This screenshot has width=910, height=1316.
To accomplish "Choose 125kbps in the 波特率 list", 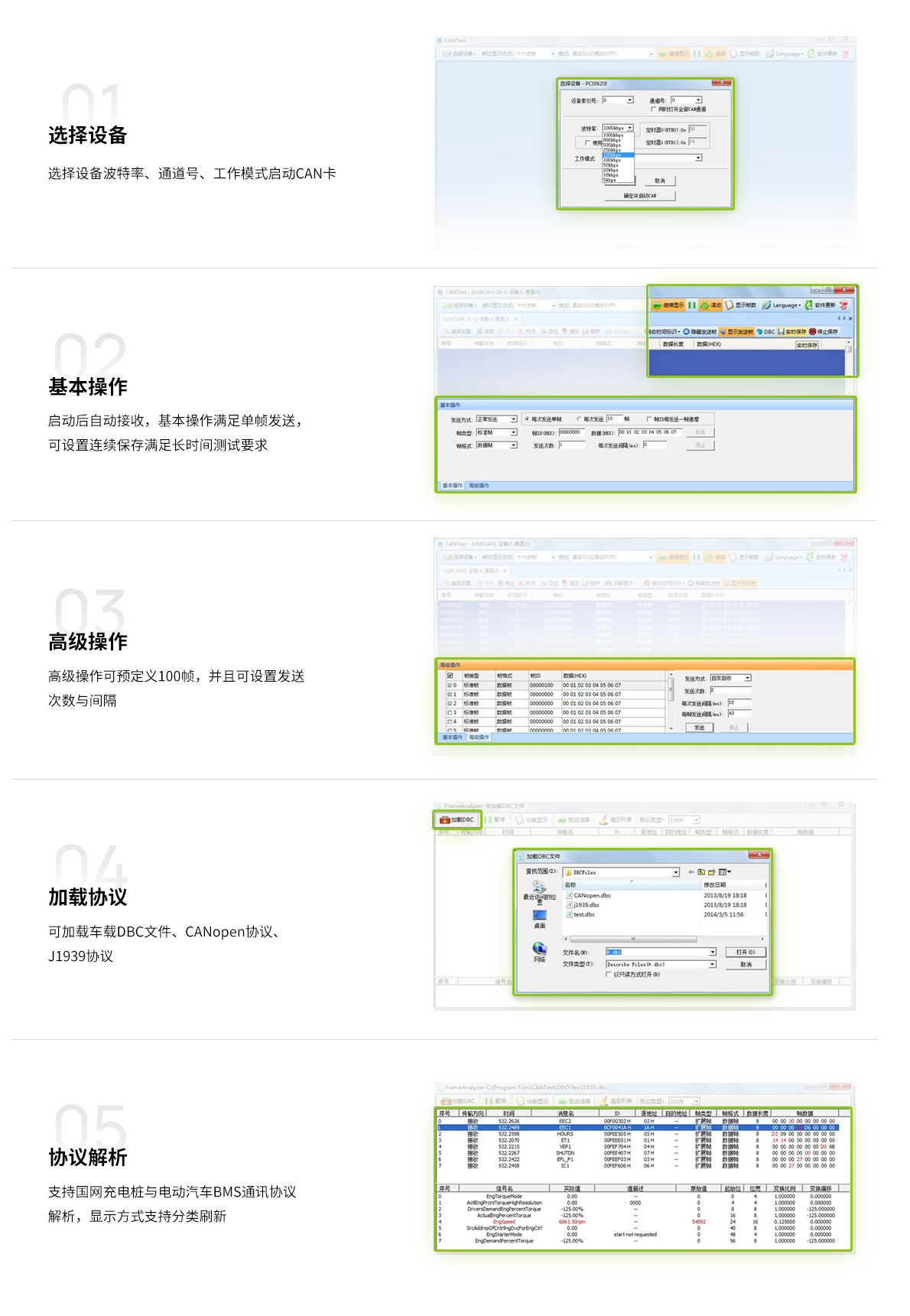I will [618, 155].
